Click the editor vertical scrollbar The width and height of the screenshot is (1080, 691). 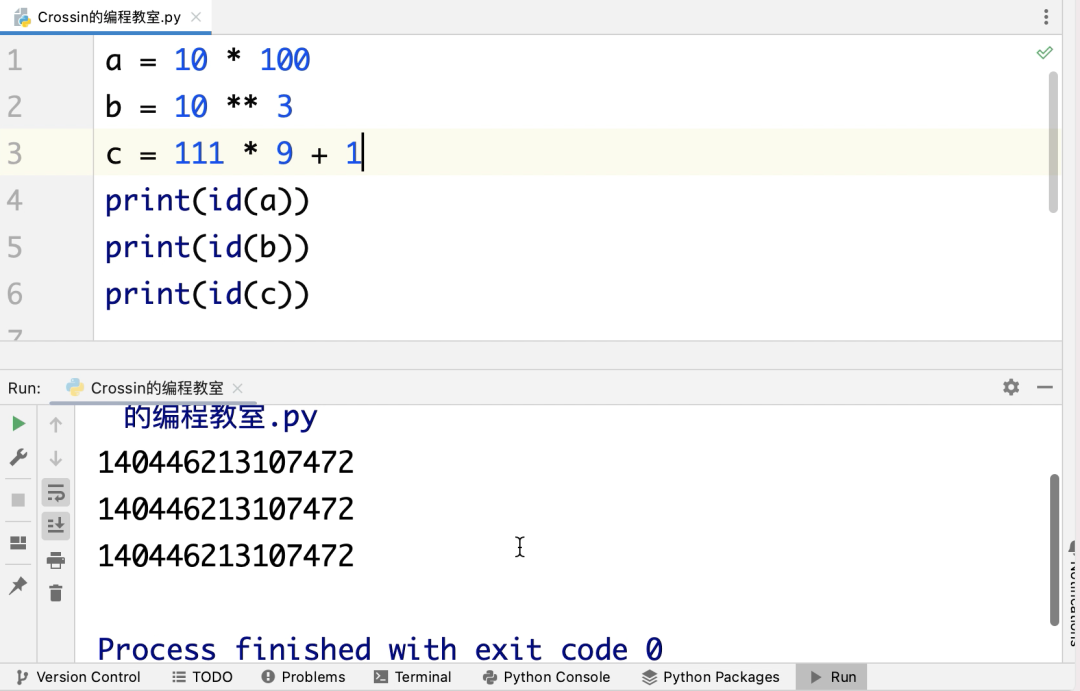(x=1053, y=143)
